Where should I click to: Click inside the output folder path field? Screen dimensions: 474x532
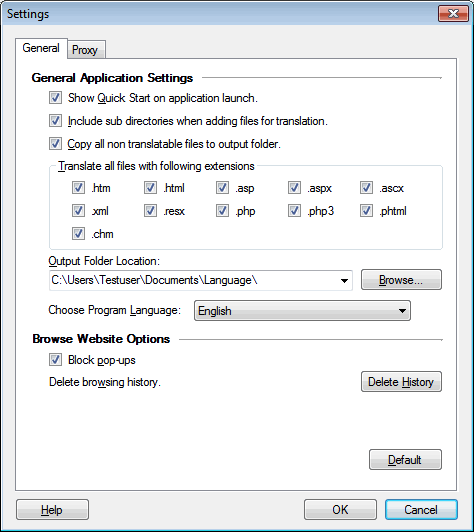tap(193, 281)
